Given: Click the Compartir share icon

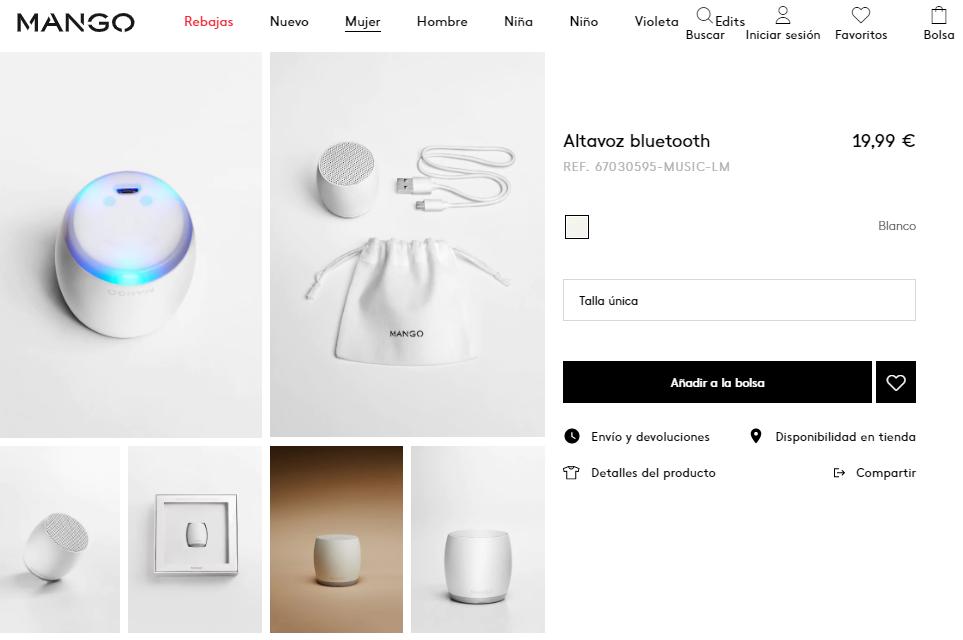Looking at the screenshot, I should click(x=839, y=473).
